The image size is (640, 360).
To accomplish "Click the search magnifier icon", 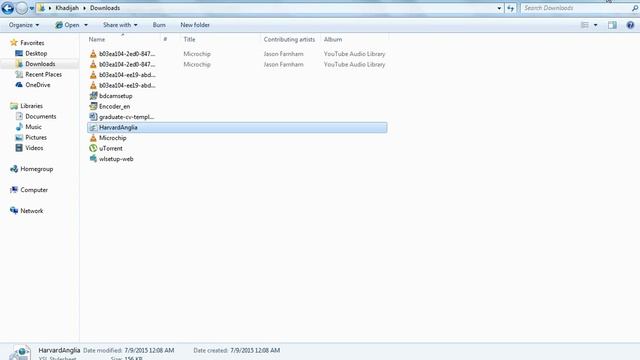I will point(635,8).
